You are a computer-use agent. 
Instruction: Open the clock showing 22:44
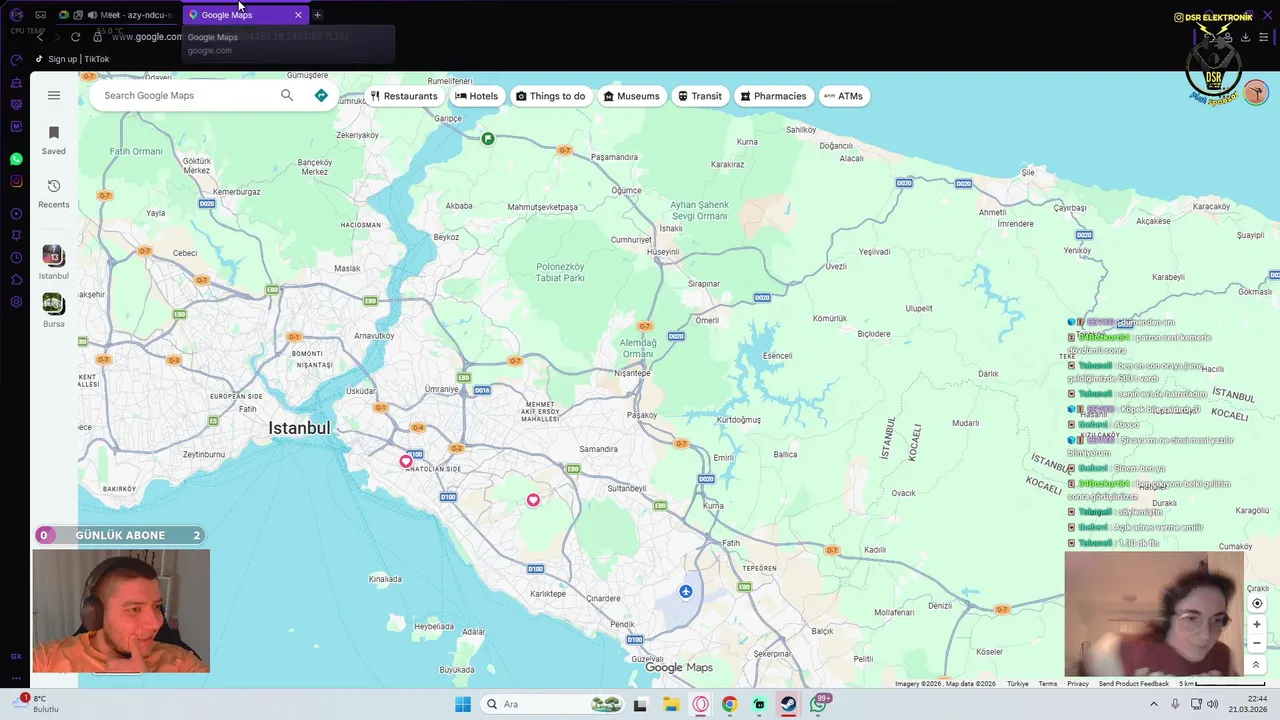pos(1248,704)
